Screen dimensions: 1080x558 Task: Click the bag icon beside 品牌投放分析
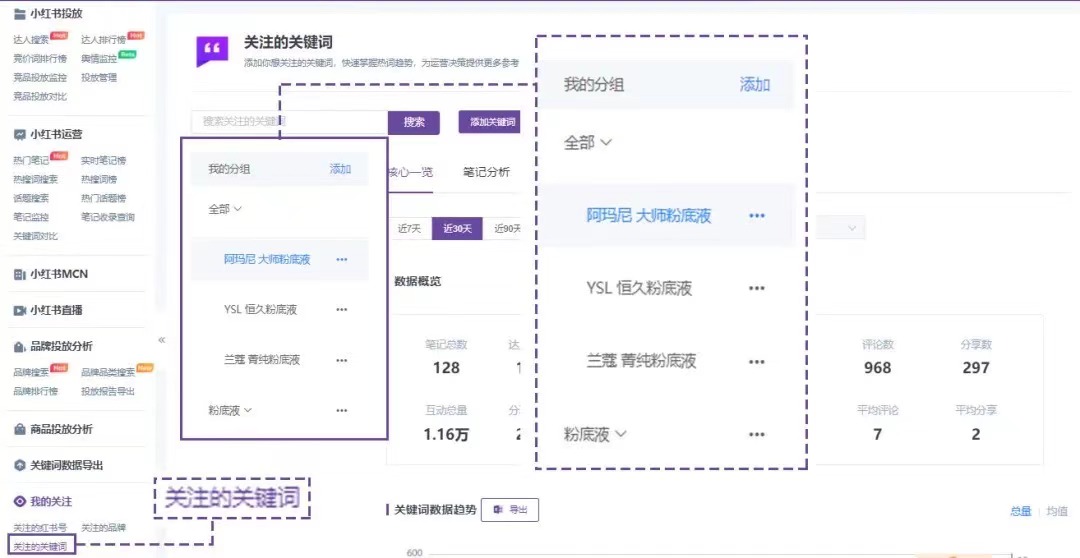point(19,347)
